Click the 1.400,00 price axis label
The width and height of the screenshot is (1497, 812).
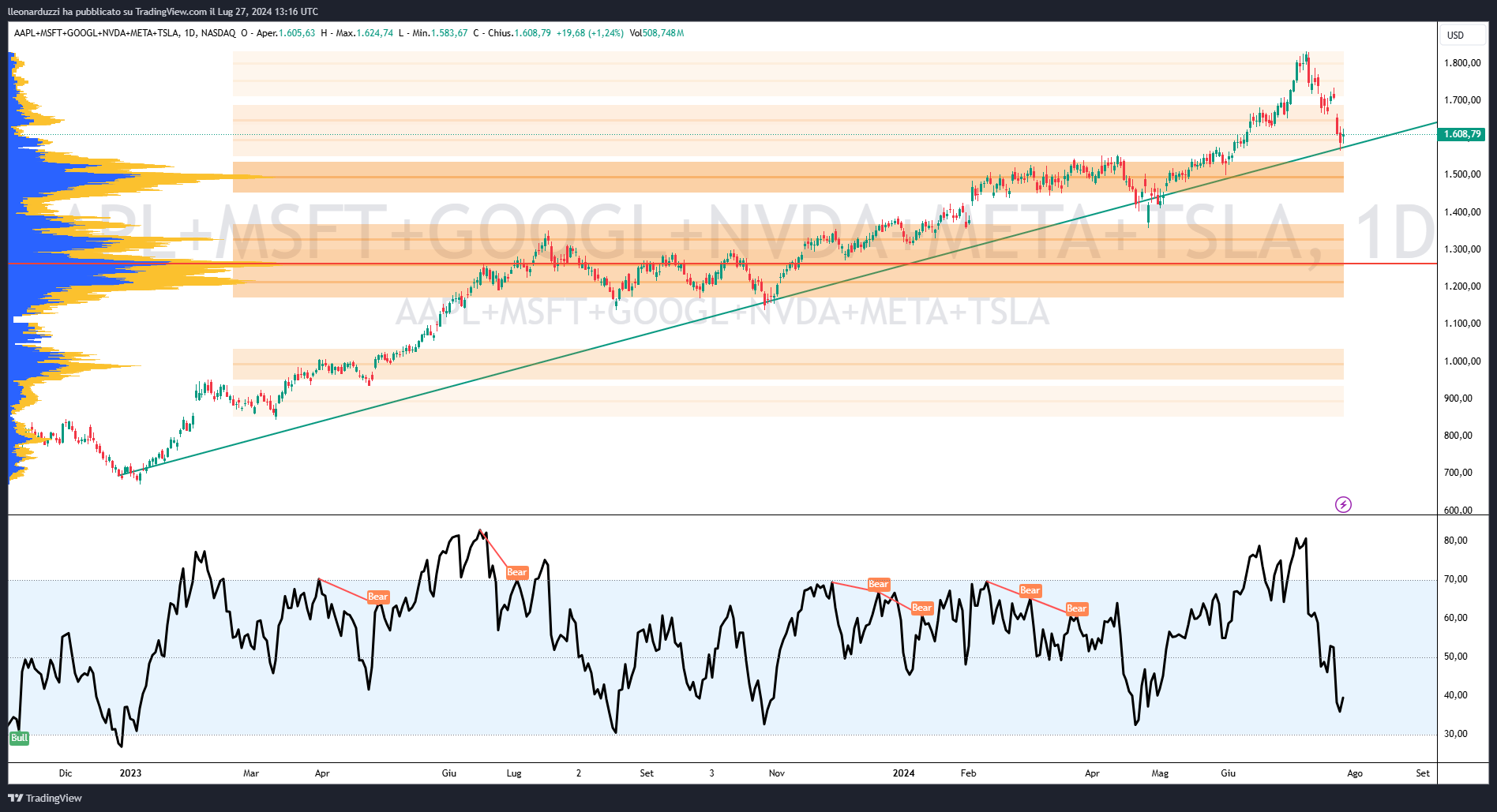[x=1462, y=212]
